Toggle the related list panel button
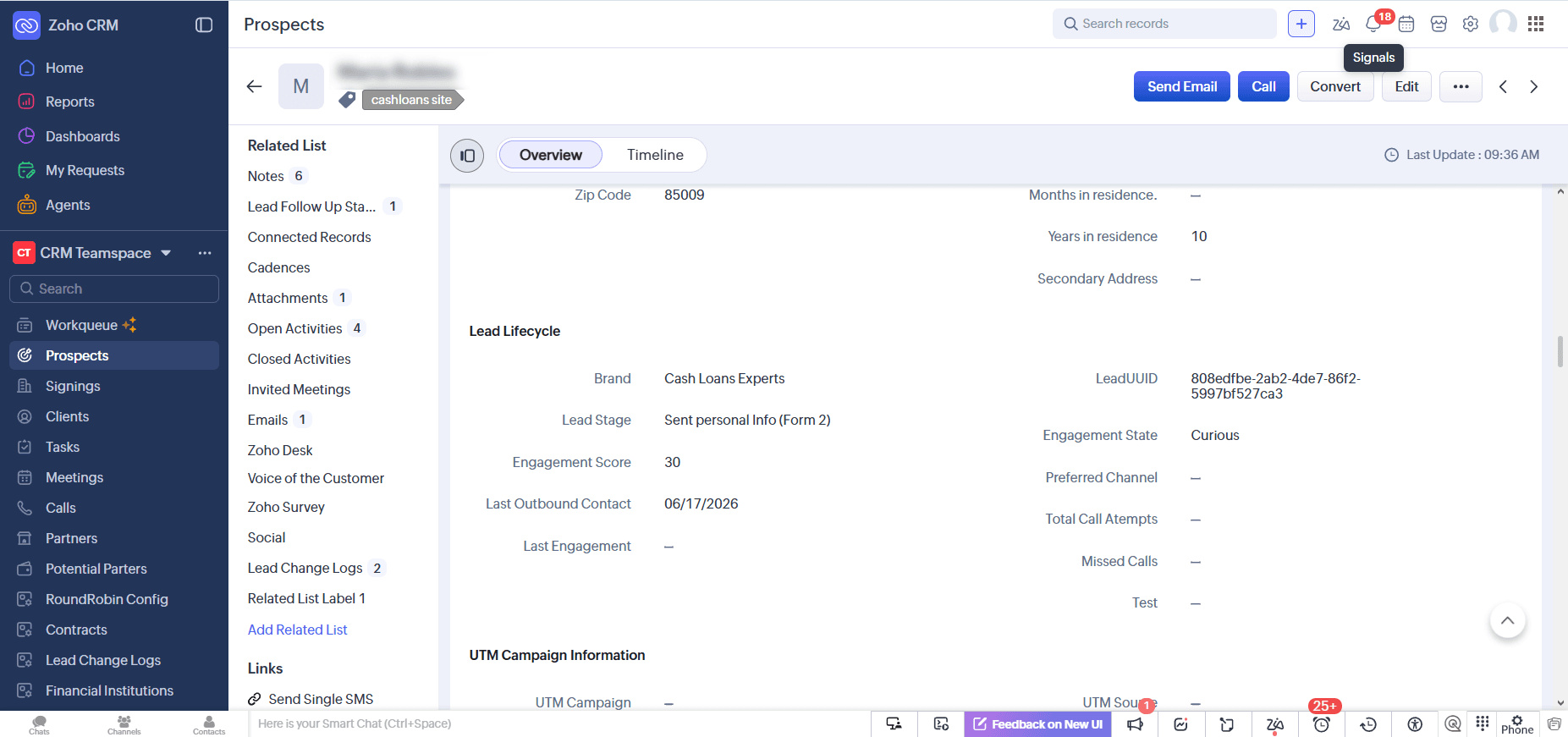This screenshot has height=737, width=1568. click(x=467, y=156)
